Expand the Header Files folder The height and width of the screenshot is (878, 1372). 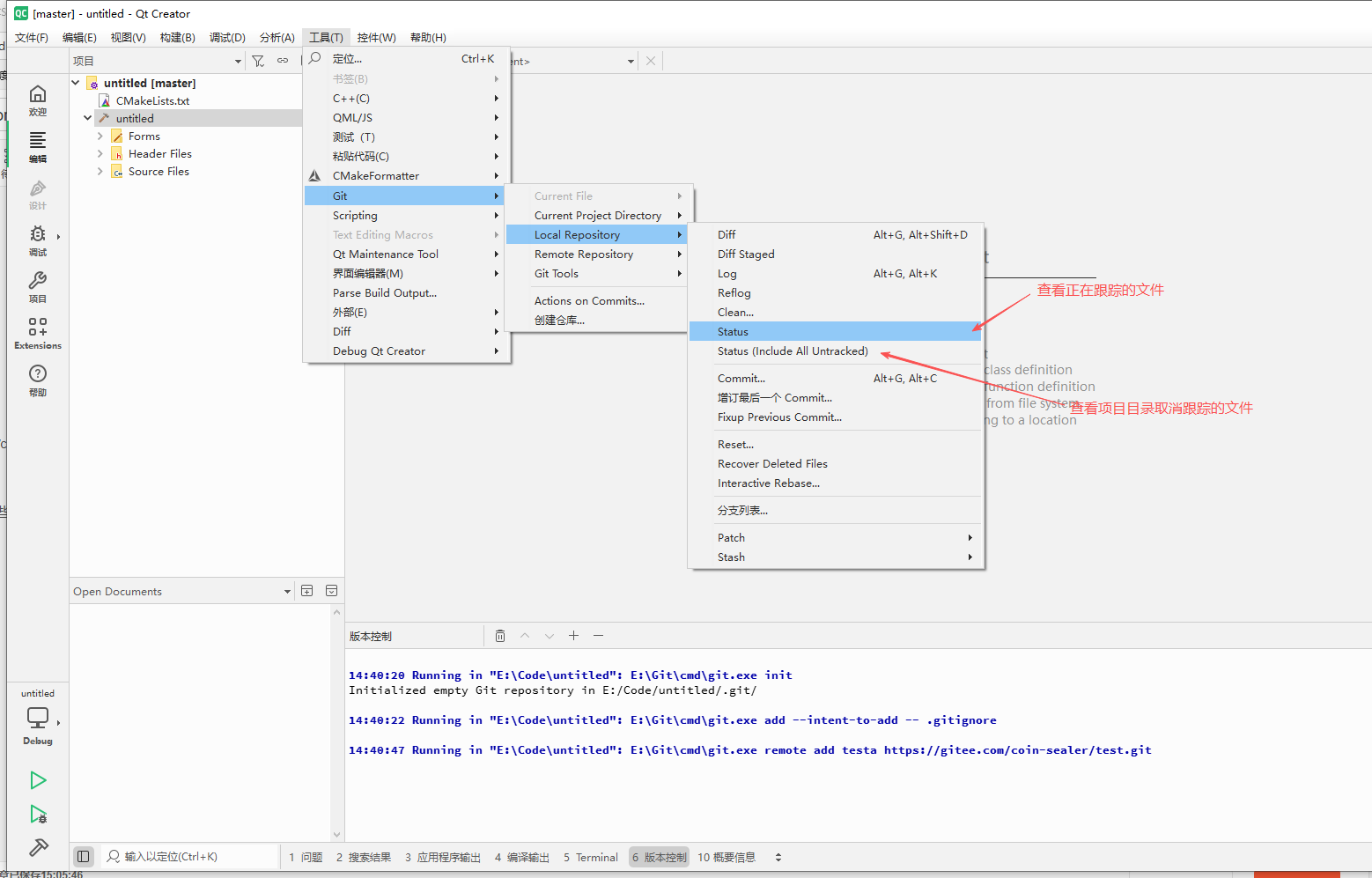pos(100,154)
